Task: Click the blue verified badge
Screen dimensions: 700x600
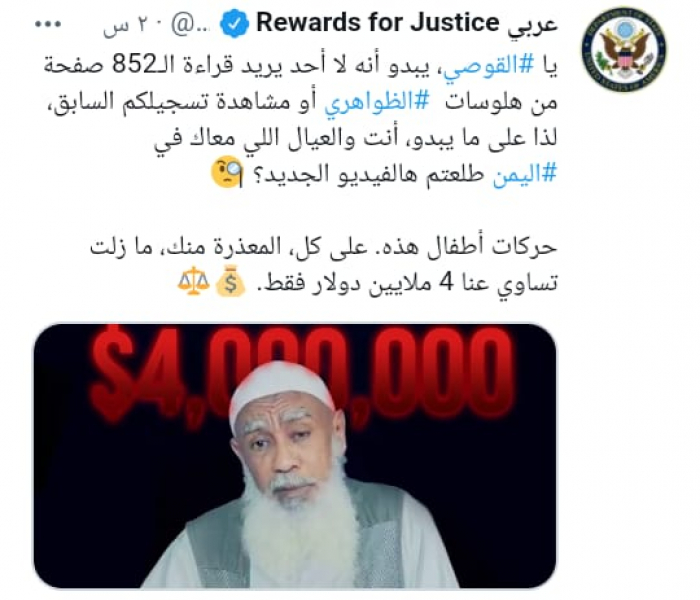Action: pyautogui.click(x=235, y=24)
